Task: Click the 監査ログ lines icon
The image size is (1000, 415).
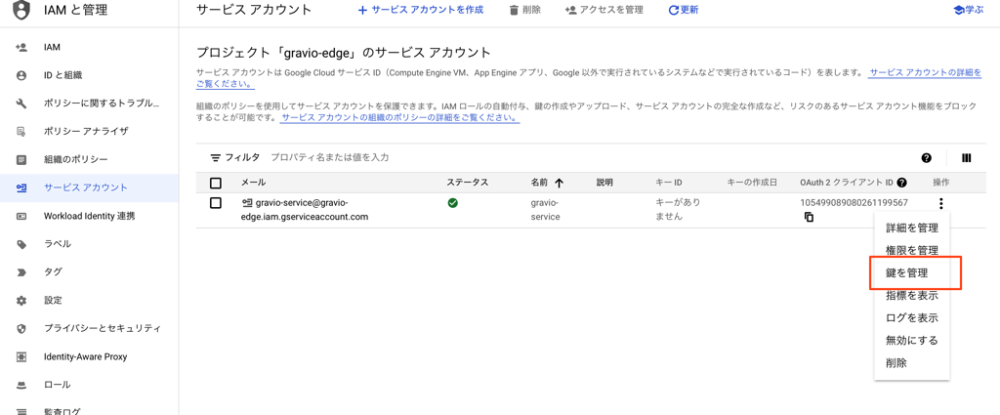Action: 21,412
